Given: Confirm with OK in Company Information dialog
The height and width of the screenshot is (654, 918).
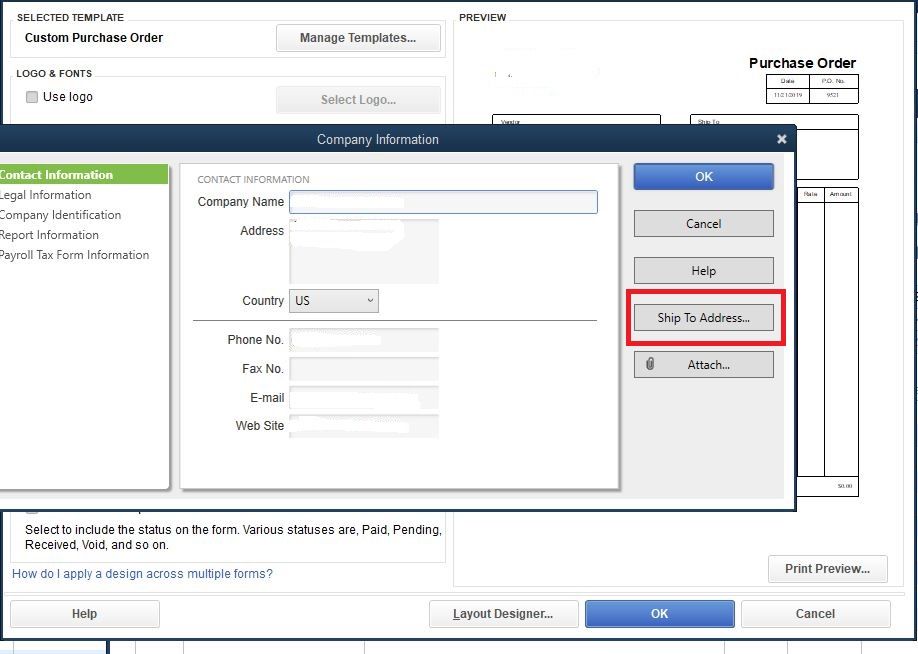Looking at the screenshot, I should 704,176.
